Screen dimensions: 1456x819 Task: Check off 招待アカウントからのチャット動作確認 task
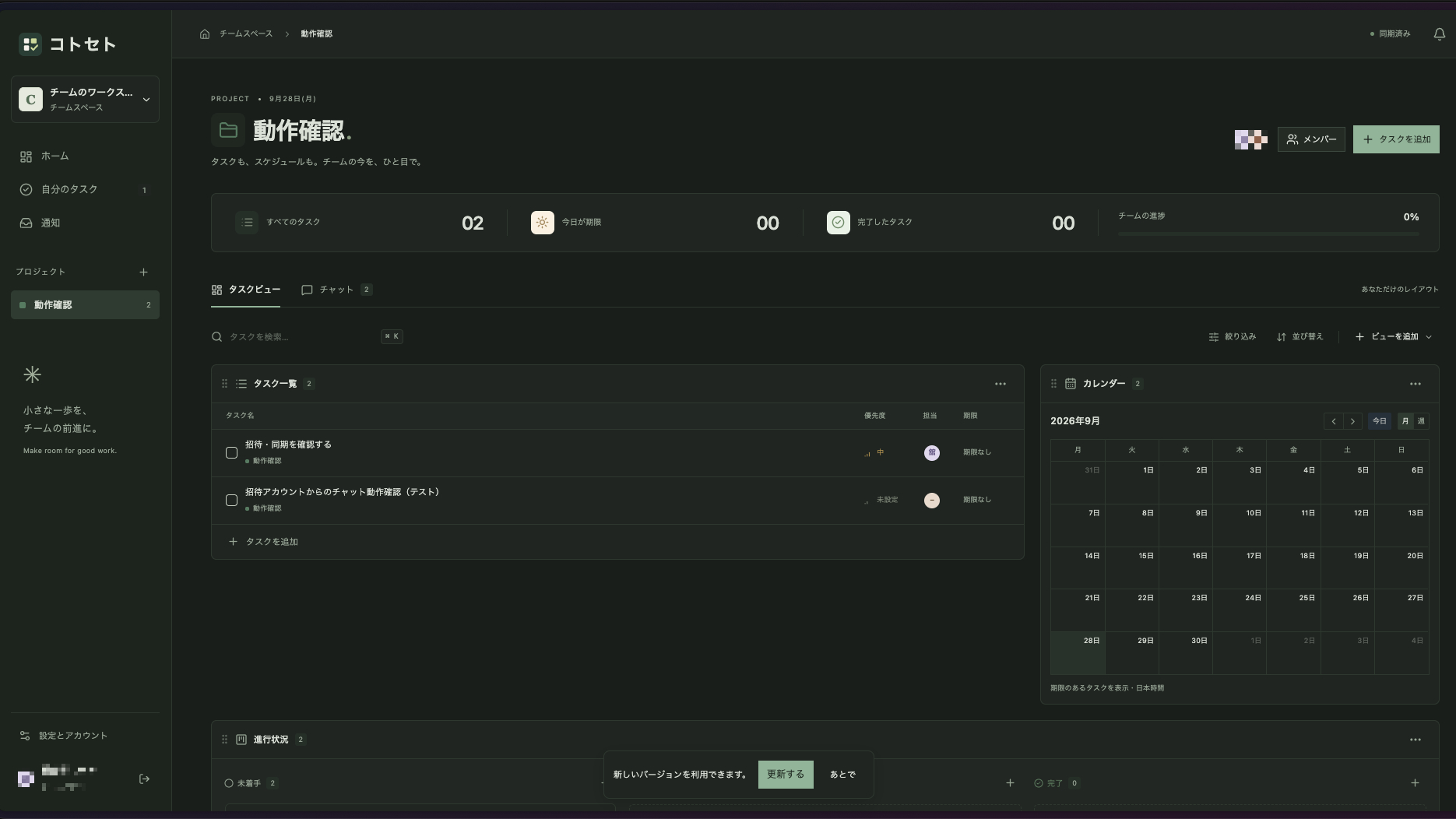pos(231,501)
